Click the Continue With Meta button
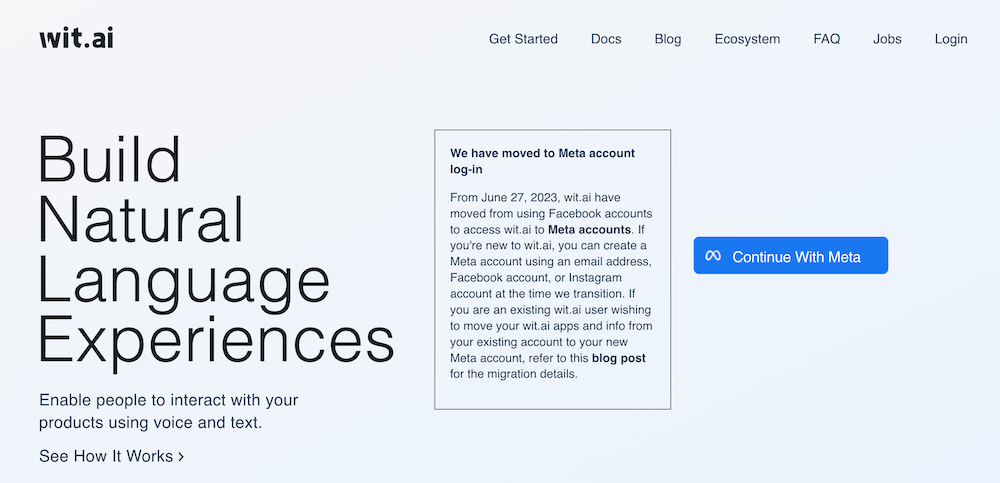This screenshot has width=1000, height=483. pos(791,255)
